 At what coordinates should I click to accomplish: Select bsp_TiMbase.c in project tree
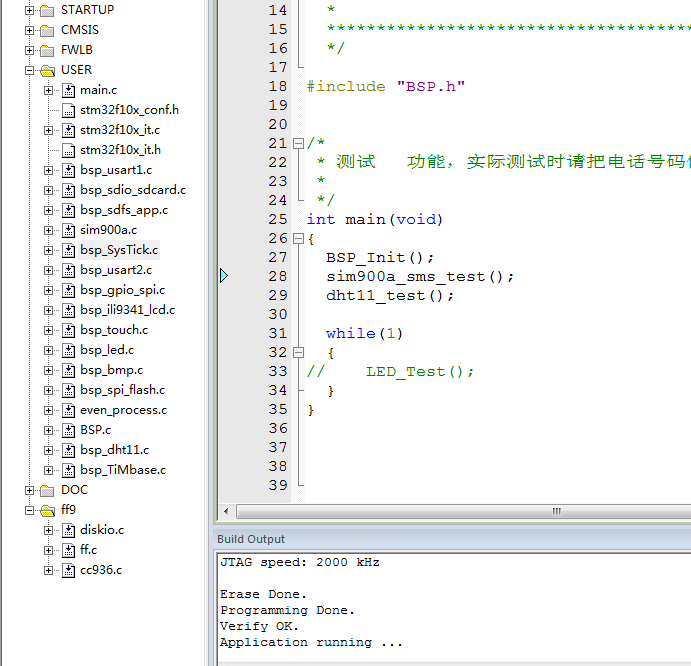coord(123,470)
